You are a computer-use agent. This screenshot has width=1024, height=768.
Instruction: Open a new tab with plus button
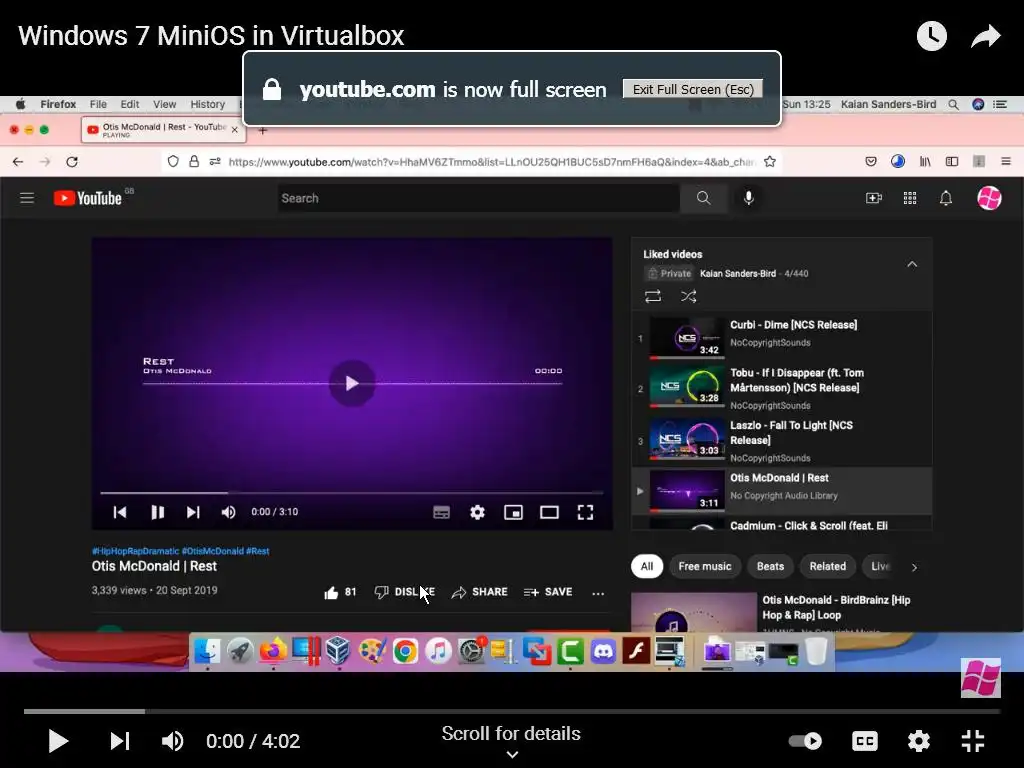263,131
